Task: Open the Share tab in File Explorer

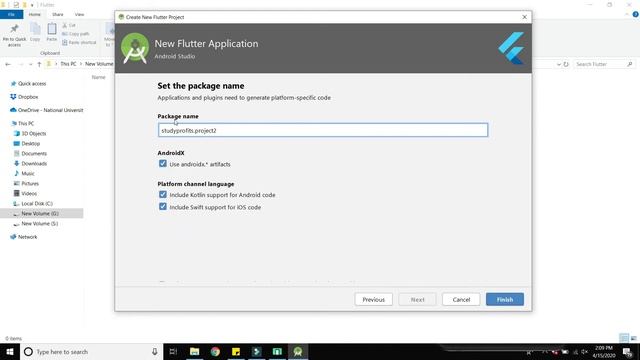Action: (x=58, y=14)
